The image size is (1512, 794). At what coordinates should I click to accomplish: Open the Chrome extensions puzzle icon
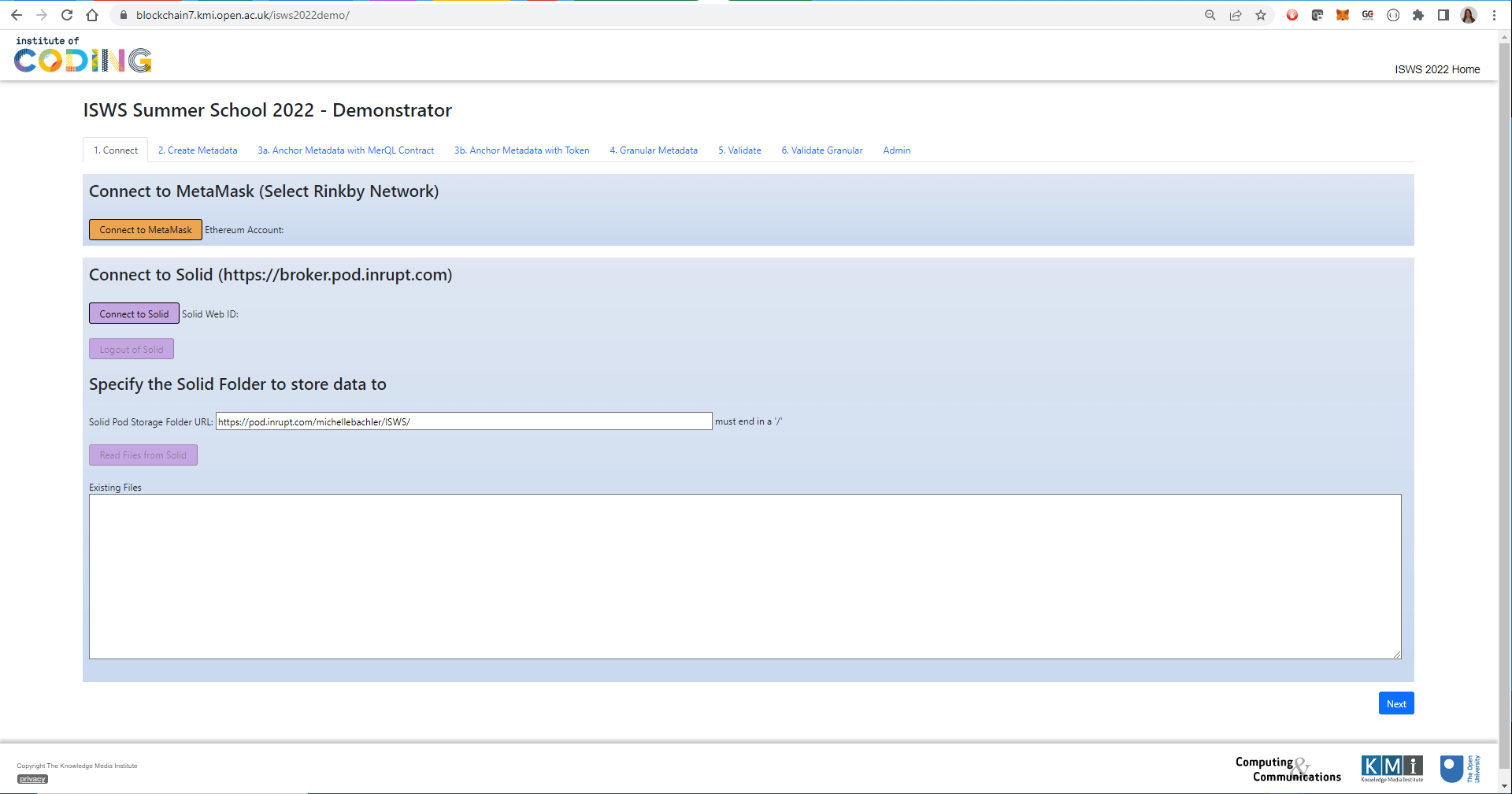pos(1418,15)
